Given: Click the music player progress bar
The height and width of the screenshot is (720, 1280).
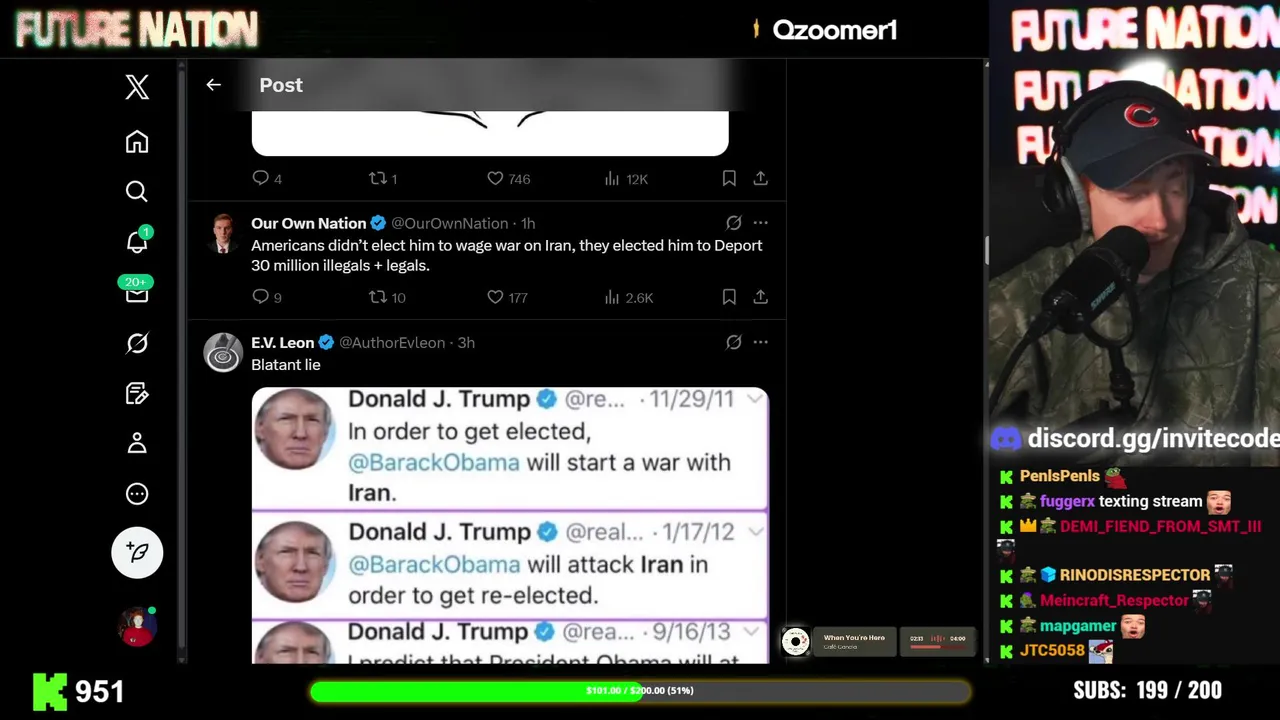Looking at the screenshot, I should click(x=939, y=647).
